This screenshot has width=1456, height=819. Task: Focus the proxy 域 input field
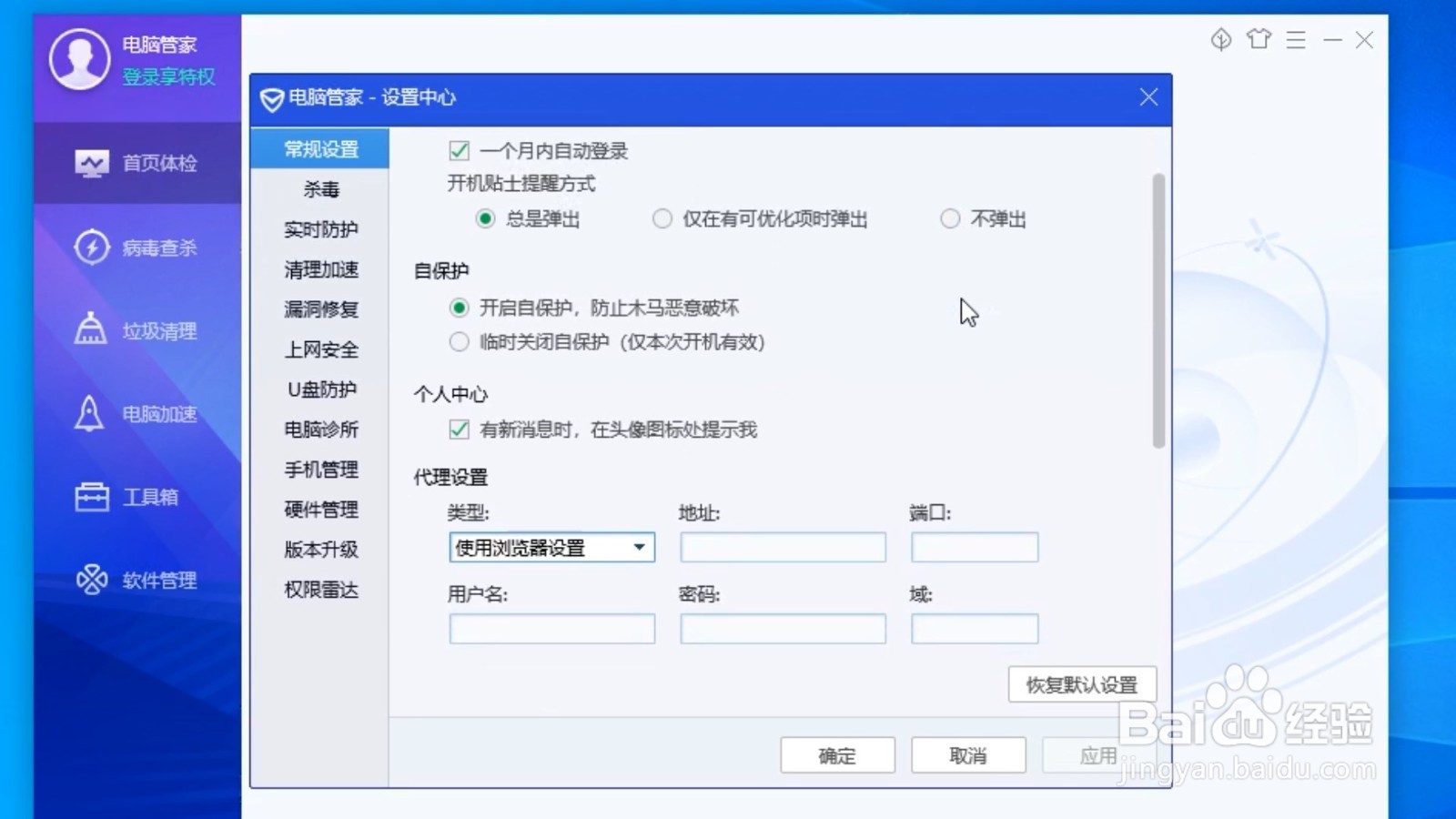click(x=975, y=629)
